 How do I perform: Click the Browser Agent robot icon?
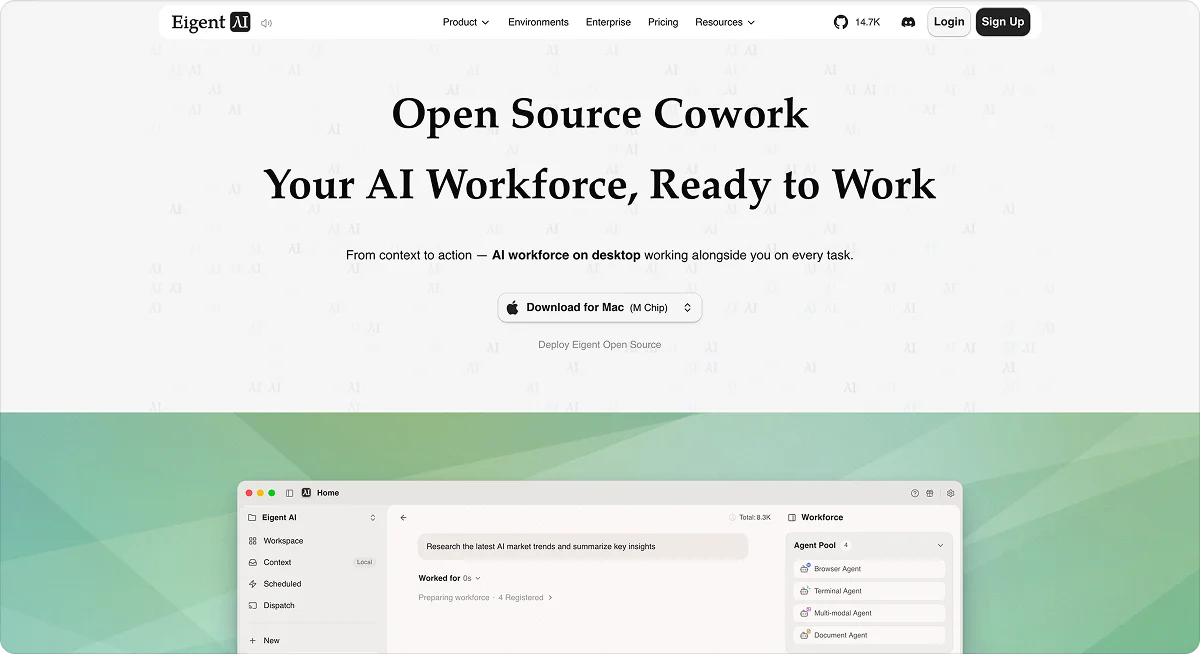[x=805, y=568]
